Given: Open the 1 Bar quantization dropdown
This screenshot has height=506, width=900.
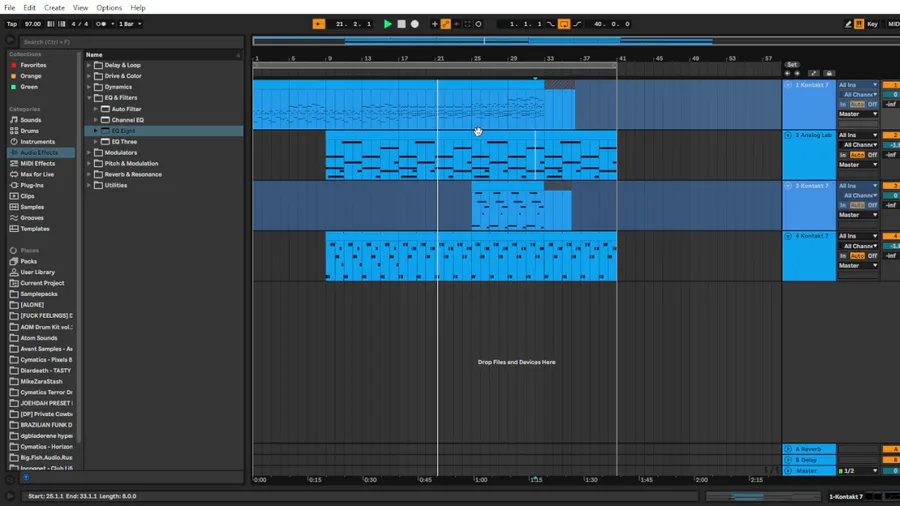Looking at the screenshot, I should pos(130,24).
